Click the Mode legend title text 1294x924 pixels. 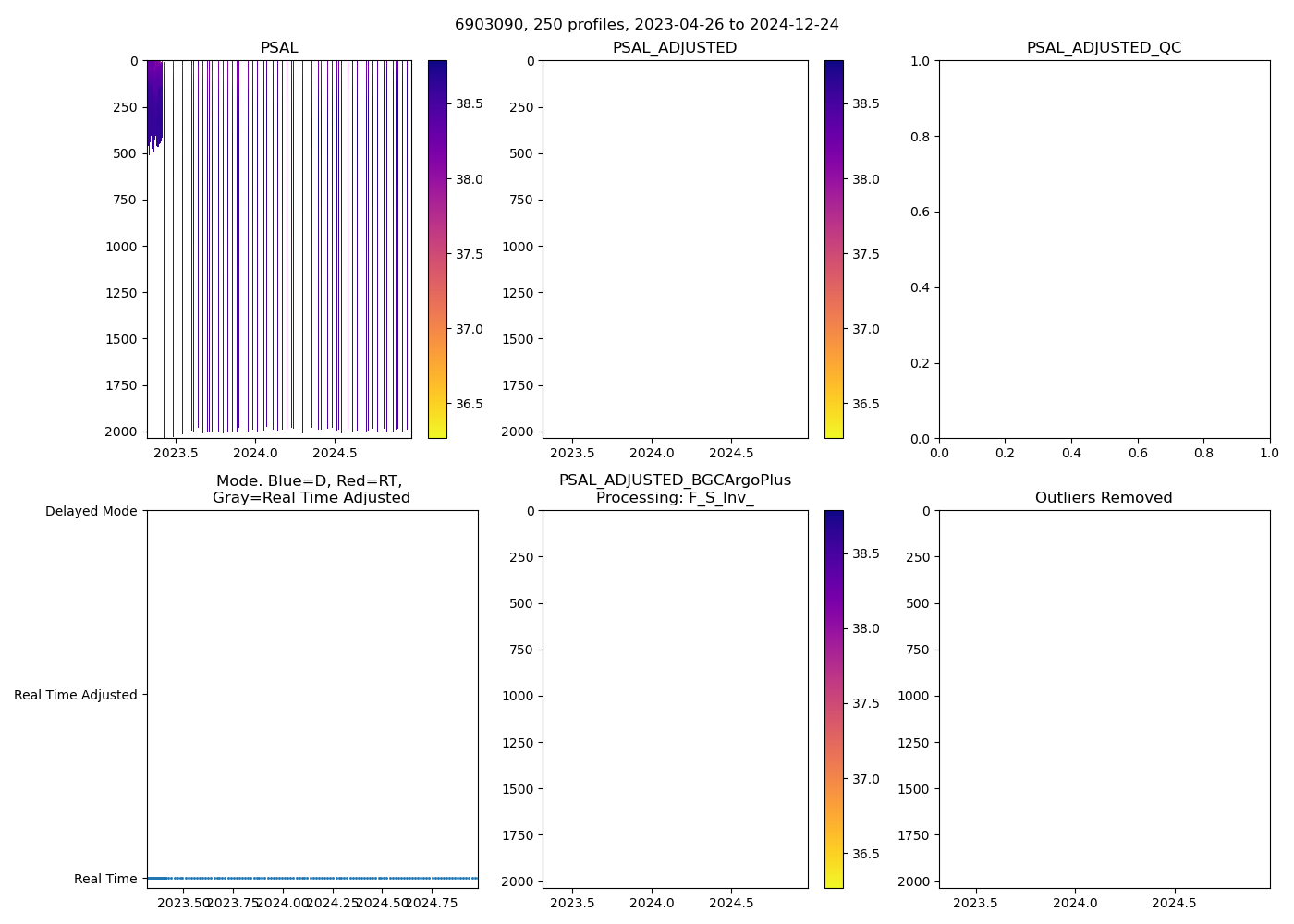click(x=311, y=489)
